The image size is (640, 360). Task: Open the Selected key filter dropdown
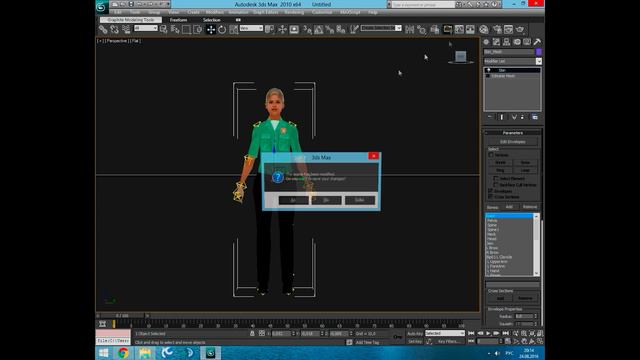click(x=444, y=333)
